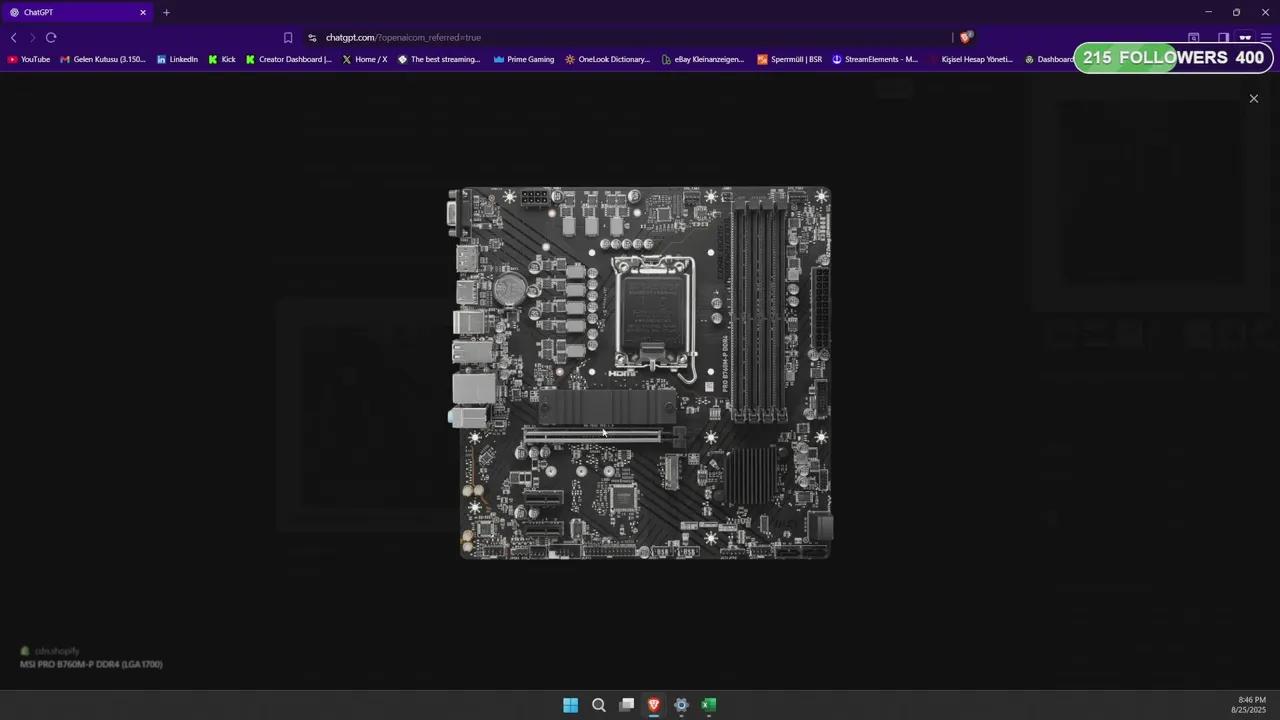Open the YouTube bookmark
The height and width of the screenshot is (720, 1280).
tap(28, 59)
